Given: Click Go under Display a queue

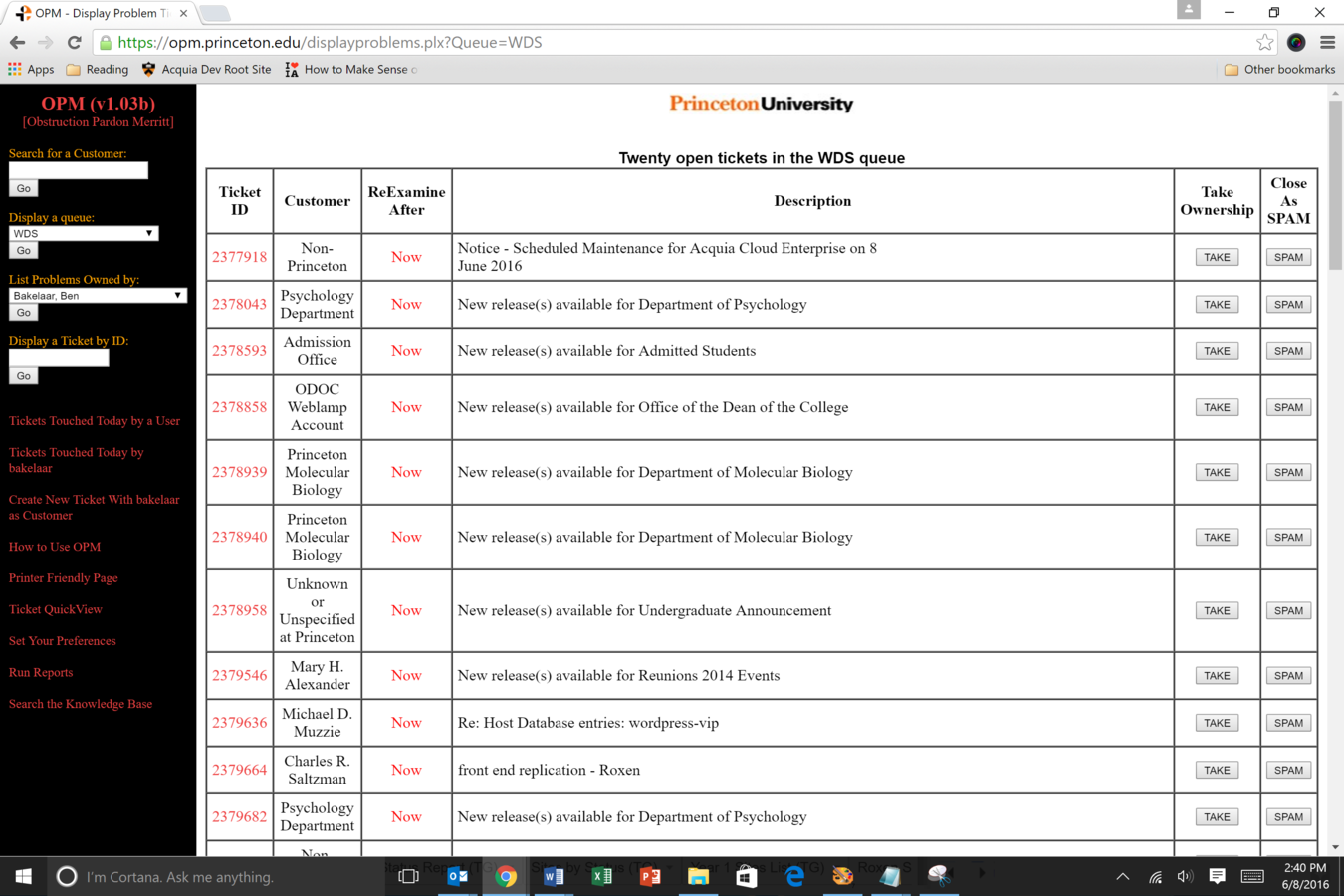Looking at the screenshot, I should [23, 250].
